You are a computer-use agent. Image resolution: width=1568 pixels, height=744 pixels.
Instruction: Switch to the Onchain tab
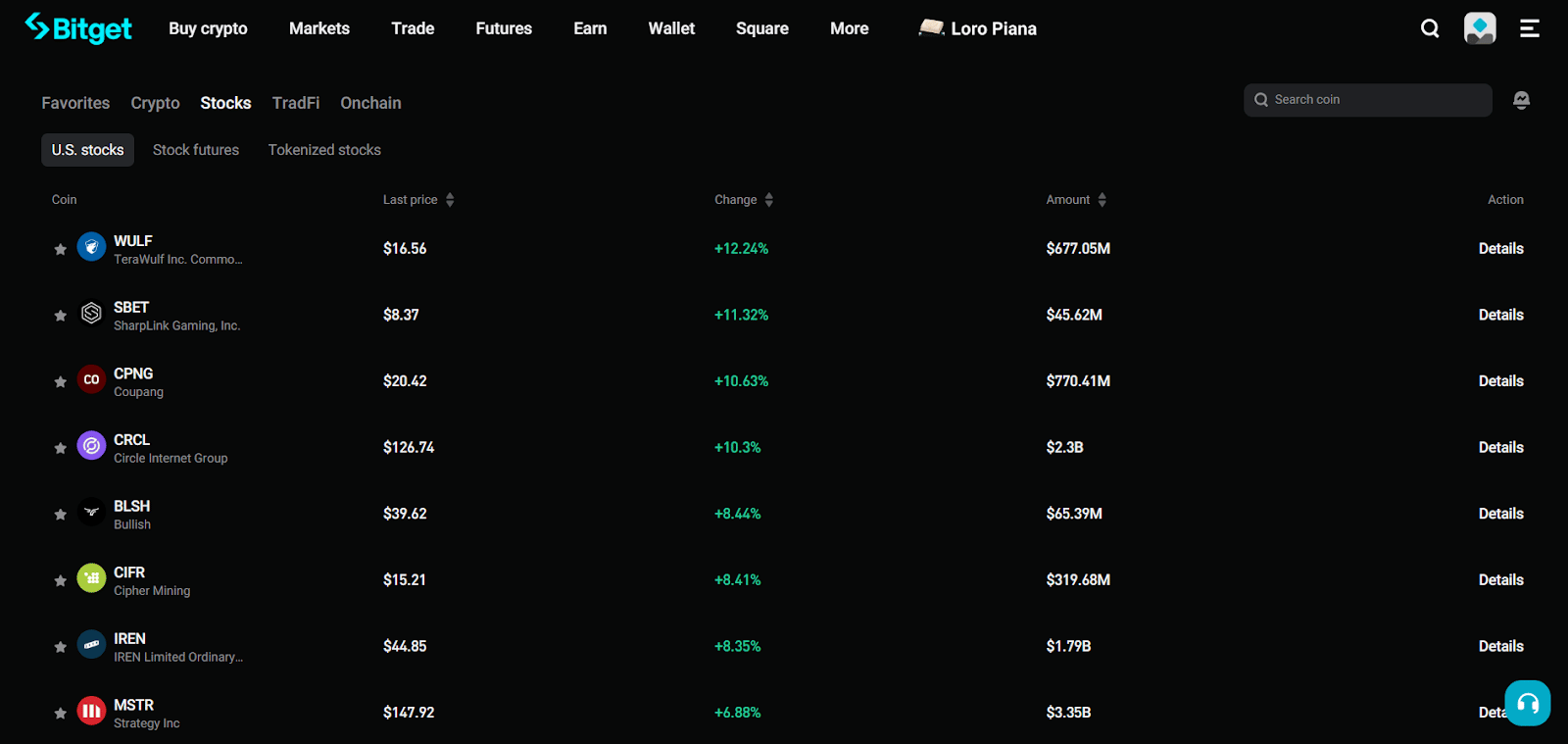pos(370,103)
